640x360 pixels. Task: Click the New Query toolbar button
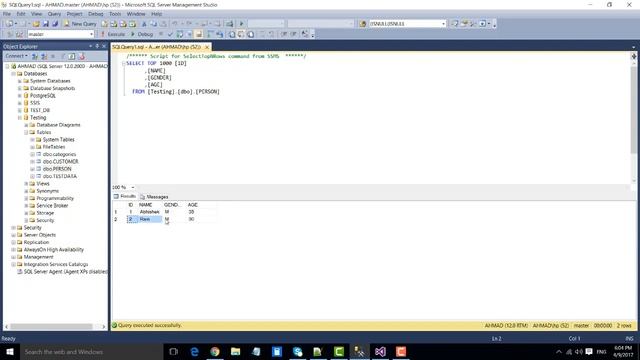(x=80, y=24)
